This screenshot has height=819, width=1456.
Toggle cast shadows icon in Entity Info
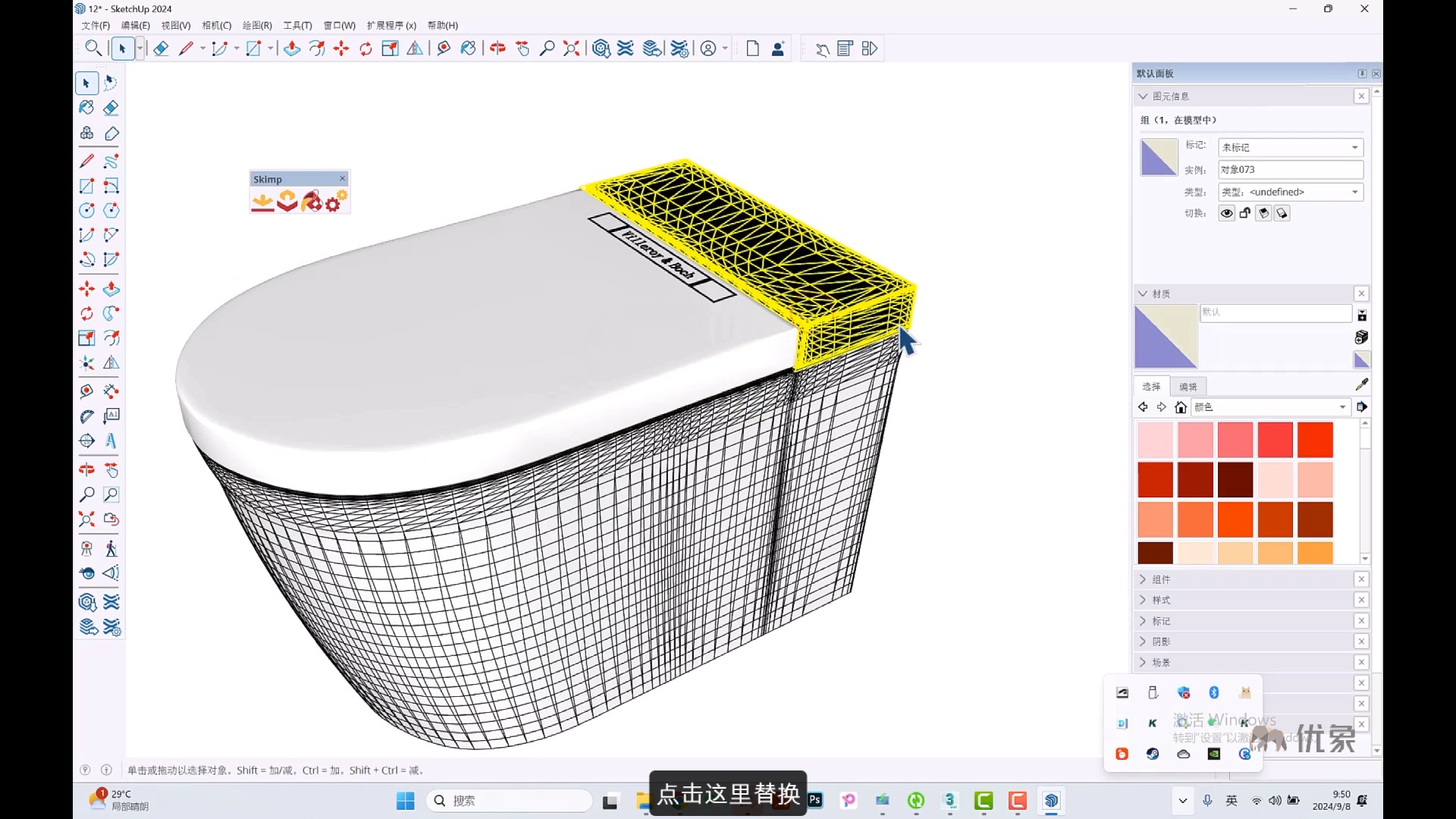pyautogui.click(x=1282, y=213)
